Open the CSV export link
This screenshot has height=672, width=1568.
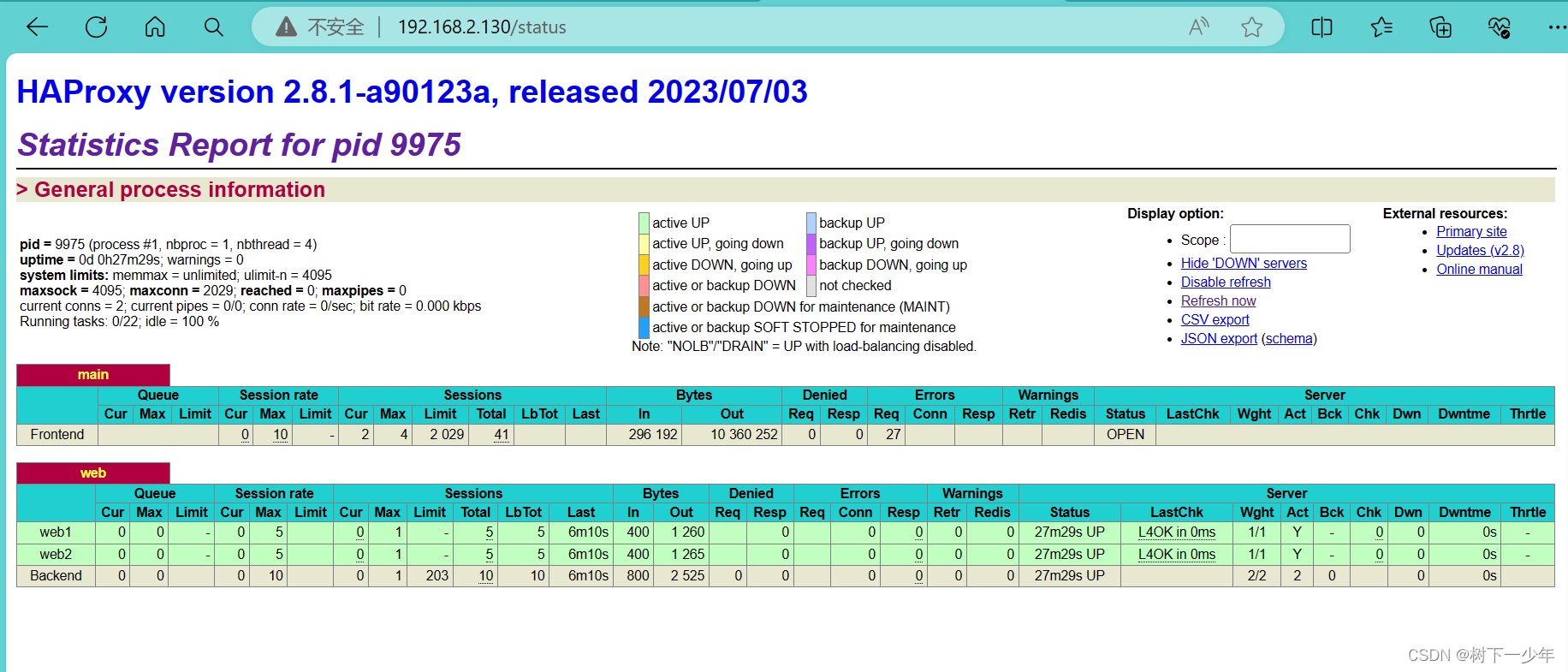coord(1215,319)
